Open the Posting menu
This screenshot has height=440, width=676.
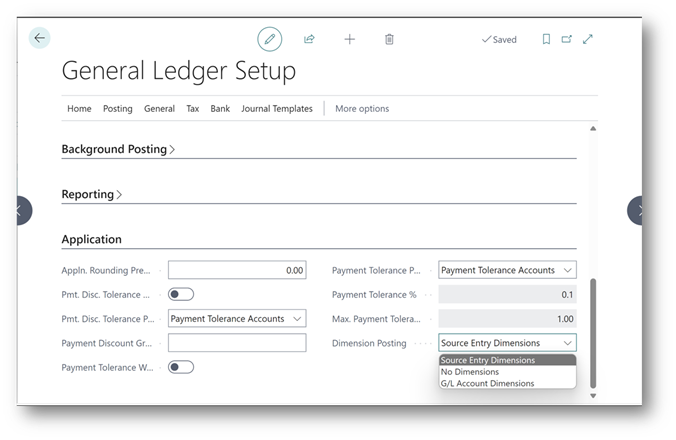pos(118,109)
